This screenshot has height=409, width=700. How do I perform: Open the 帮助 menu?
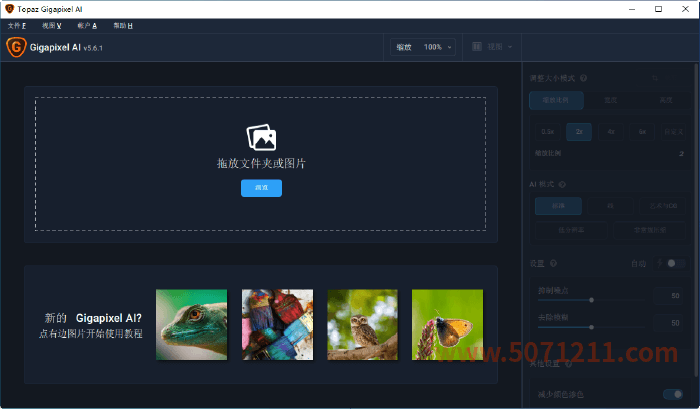(x=123, y=25)
